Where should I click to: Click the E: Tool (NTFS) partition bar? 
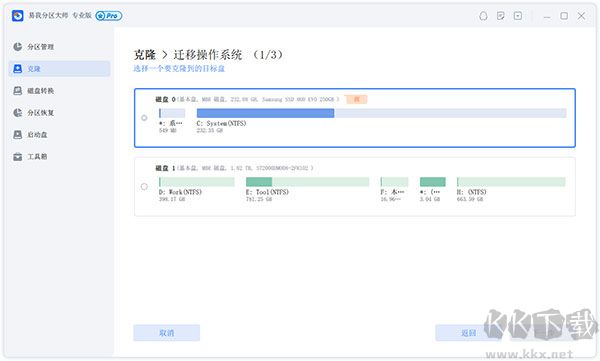click(x=308, y=182)
